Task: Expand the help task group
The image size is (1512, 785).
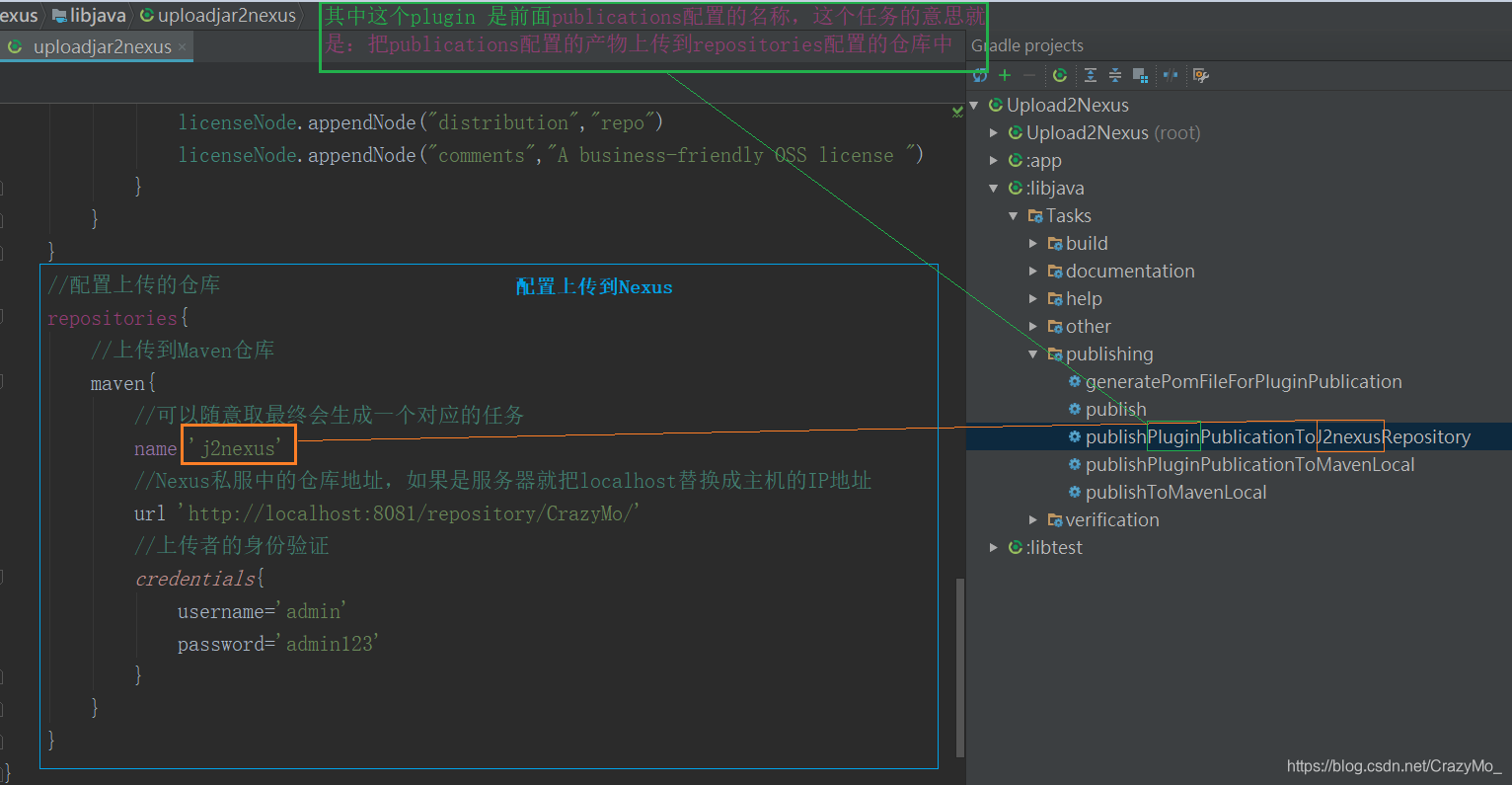Action: (x=1033, y=298)
